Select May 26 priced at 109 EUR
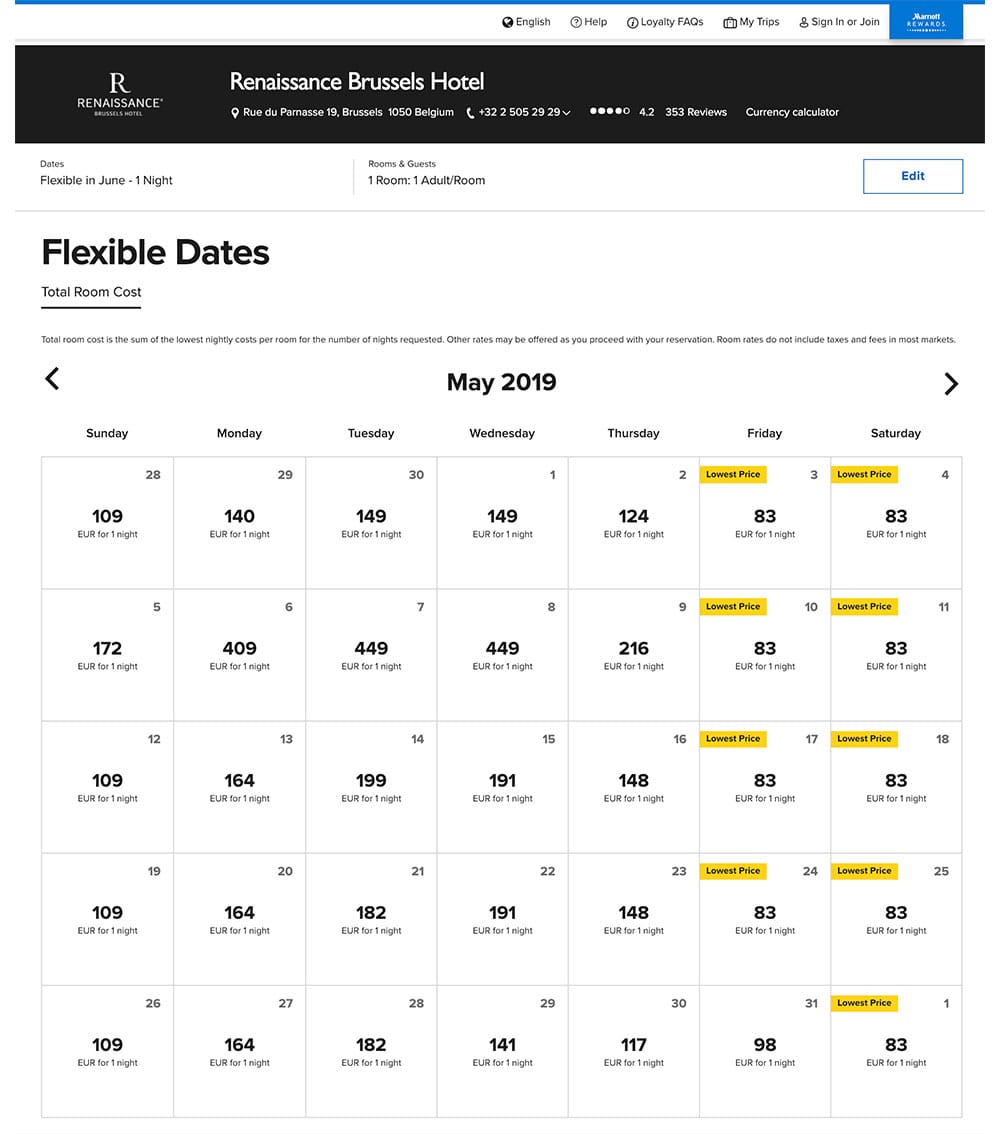 pyautogui.click(x=107, y=1052)
